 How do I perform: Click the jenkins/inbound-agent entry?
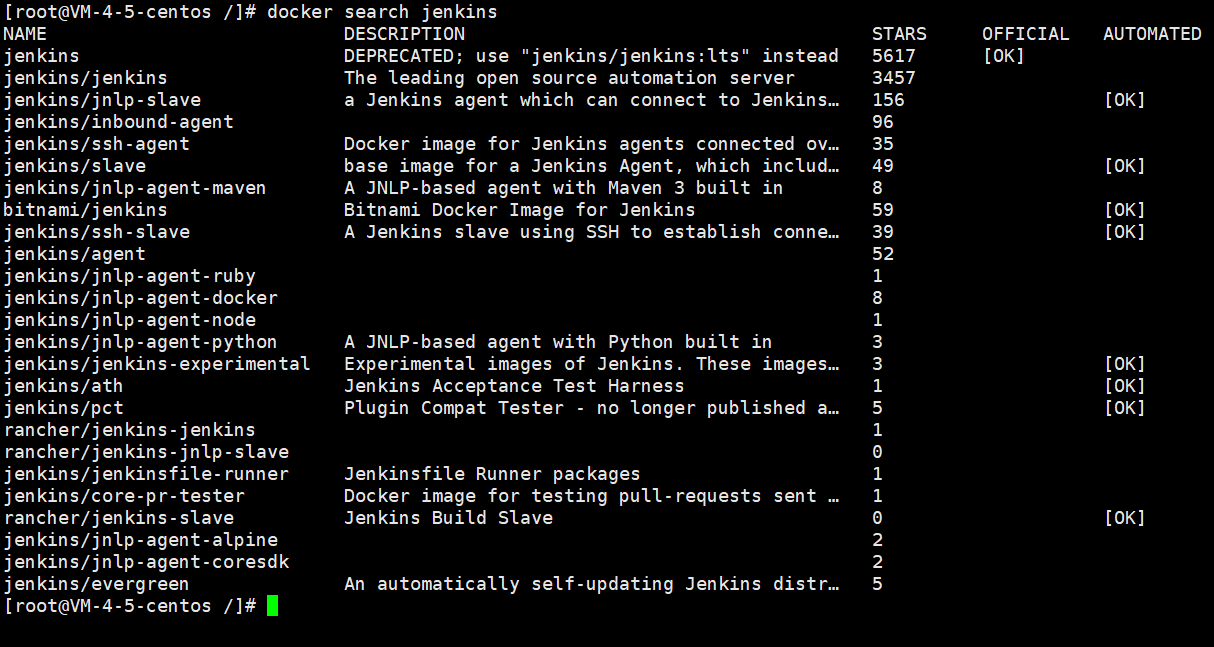[118, 122]
